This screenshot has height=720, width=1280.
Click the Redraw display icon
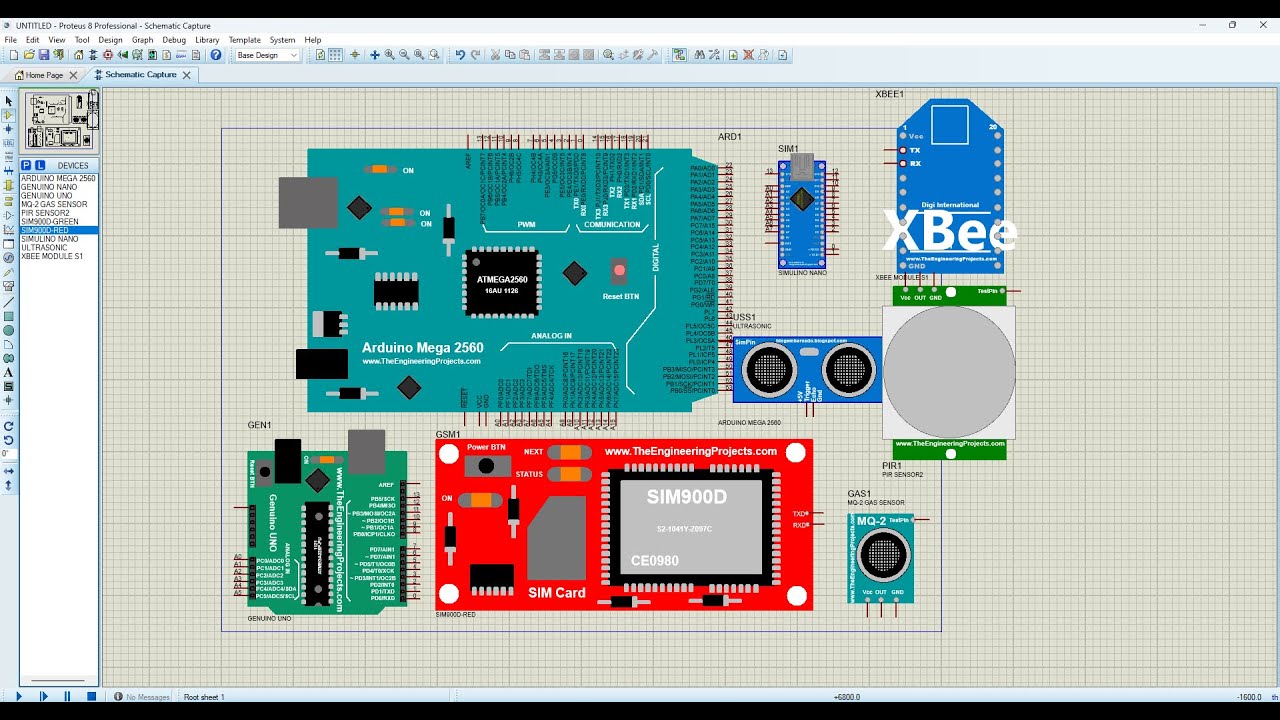pyautogui.click(x=320, y=55)
